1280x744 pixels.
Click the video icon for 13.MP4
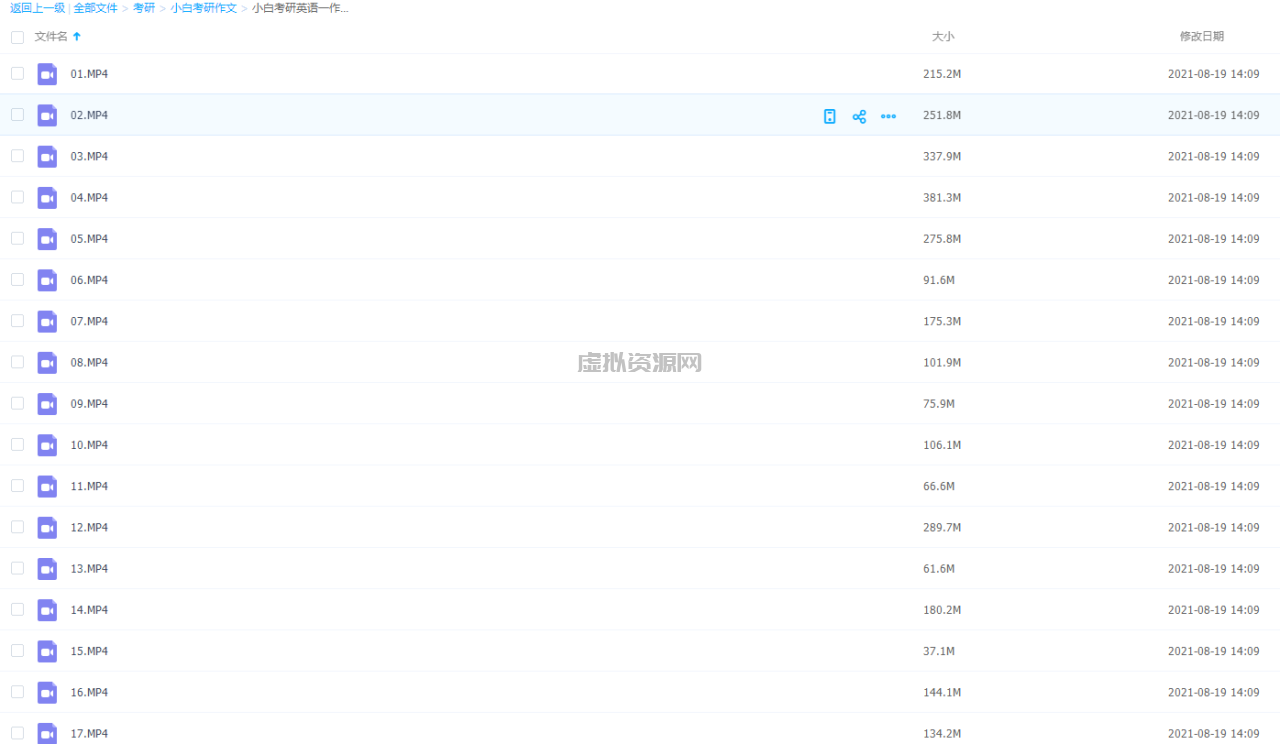point(47,568)
